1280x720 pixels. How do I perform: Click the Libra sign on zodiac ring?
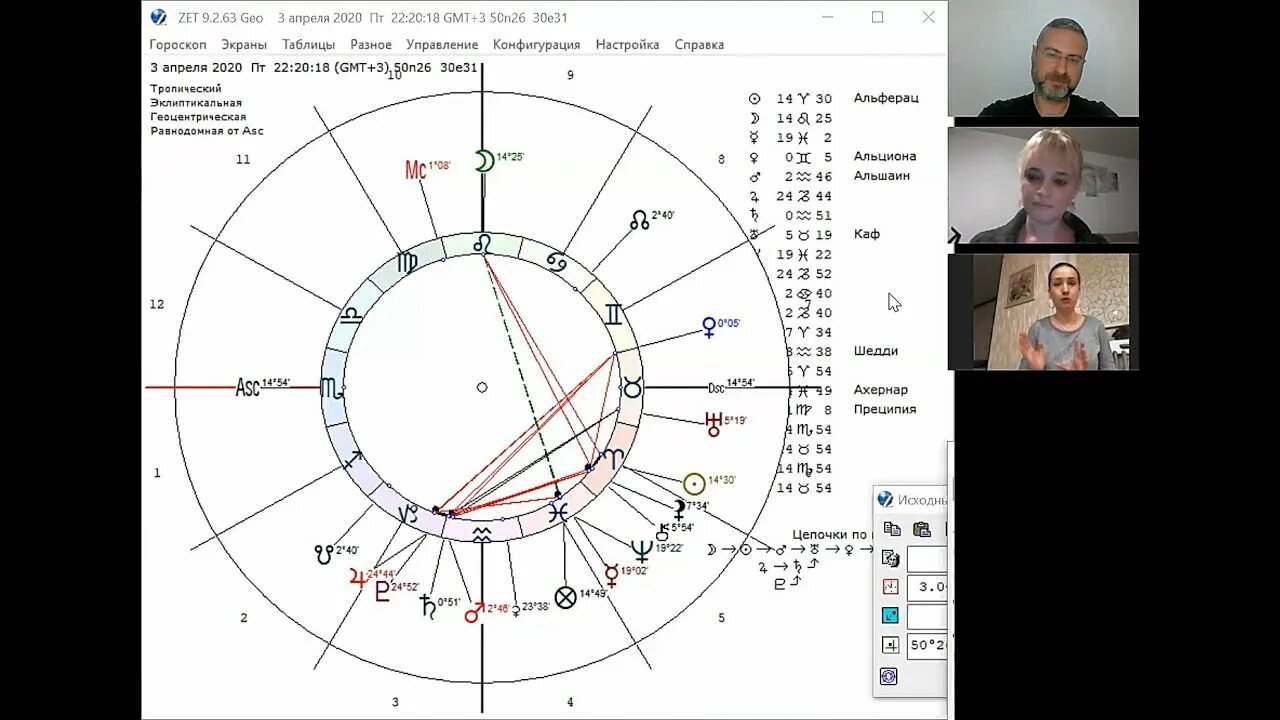351,315
